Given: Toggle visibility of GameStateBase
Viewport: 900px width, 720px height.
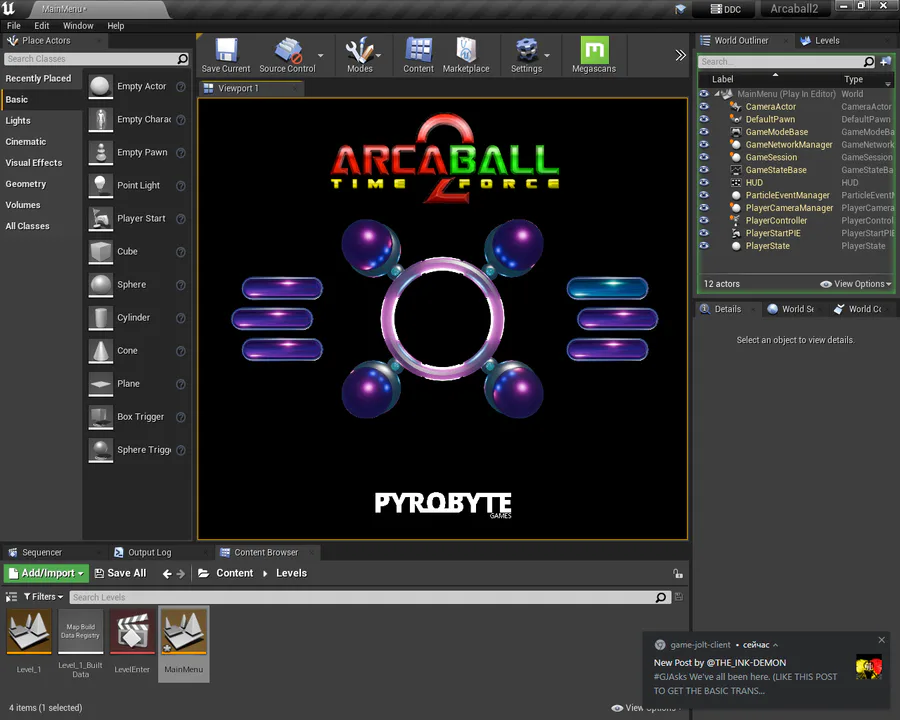Looking at the screenshot, I should 704,169.
